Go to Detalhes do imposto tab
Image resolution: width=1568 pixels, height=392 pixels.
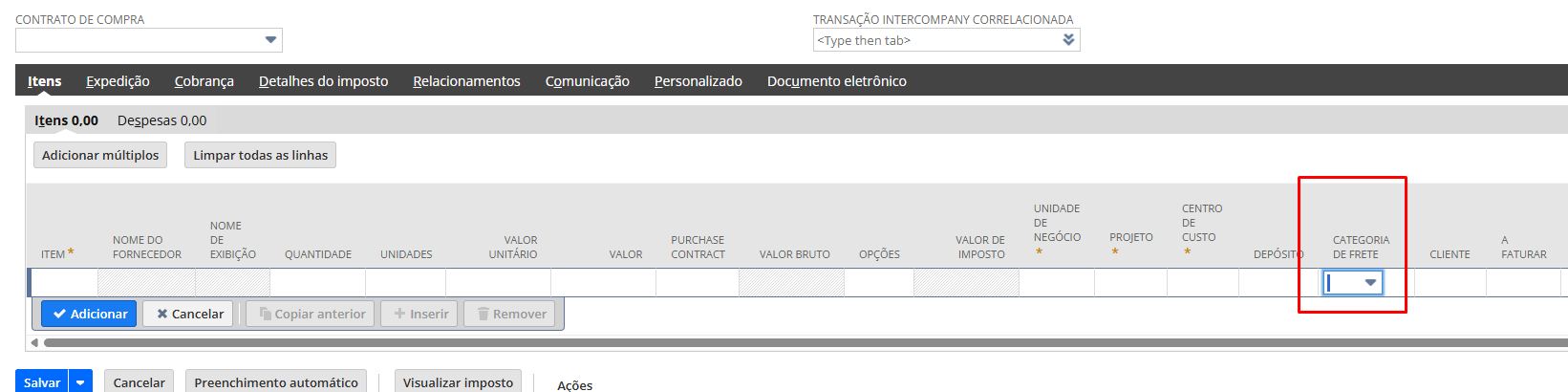click(323, 81)
